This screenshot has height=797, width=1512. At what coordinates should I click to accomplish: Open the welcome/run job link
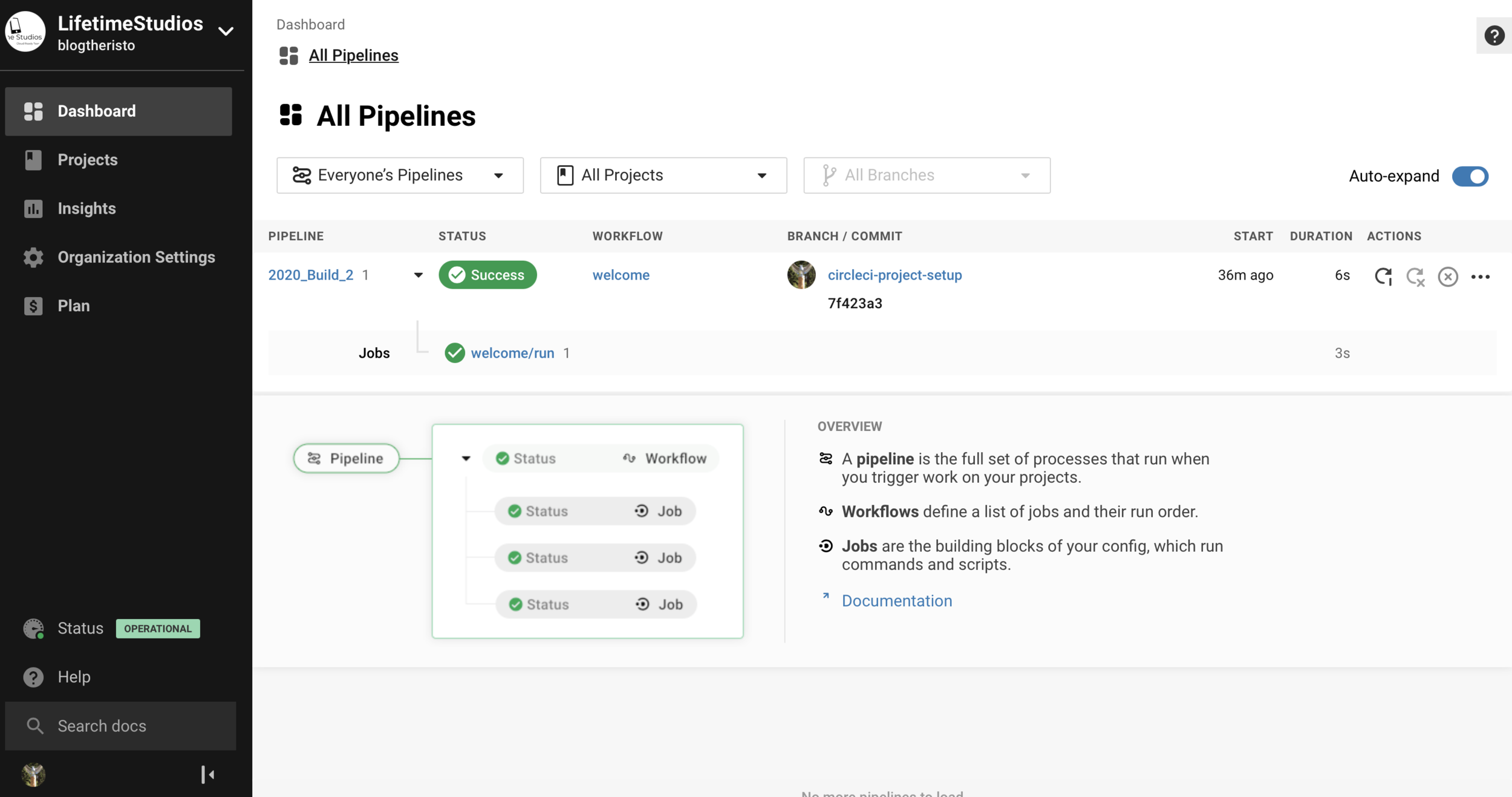[x=512, y=353]
